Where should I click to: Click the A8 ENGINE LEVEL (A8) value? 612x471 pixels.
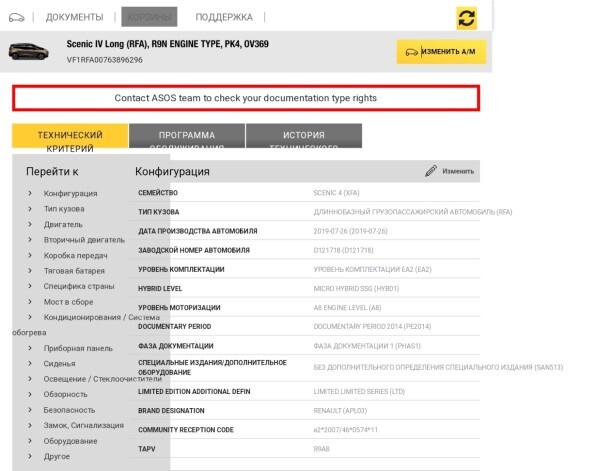[x=347, y=307]
